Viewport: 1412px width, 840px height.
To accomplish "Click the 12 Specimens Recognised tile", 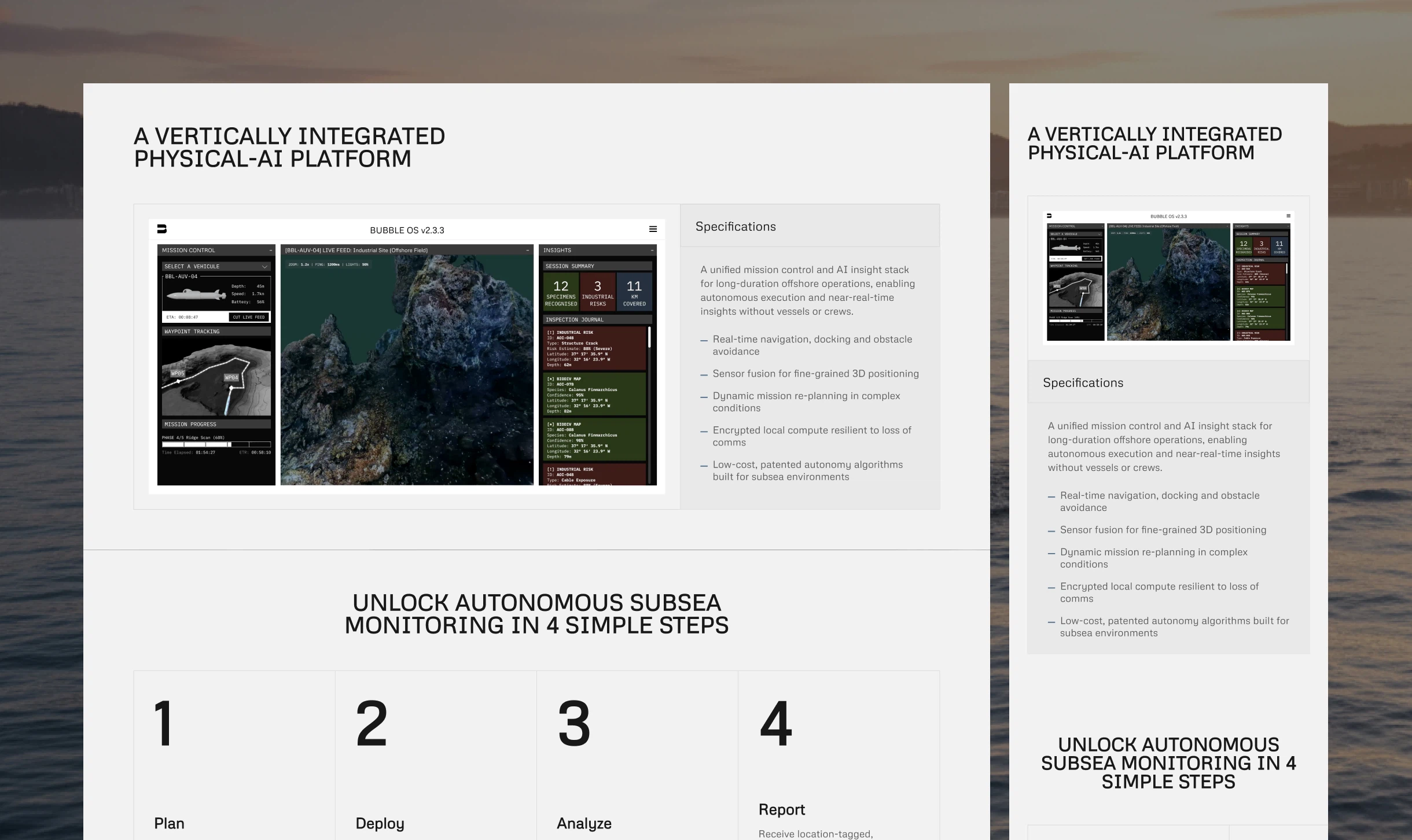I will (x=561, y=292).
